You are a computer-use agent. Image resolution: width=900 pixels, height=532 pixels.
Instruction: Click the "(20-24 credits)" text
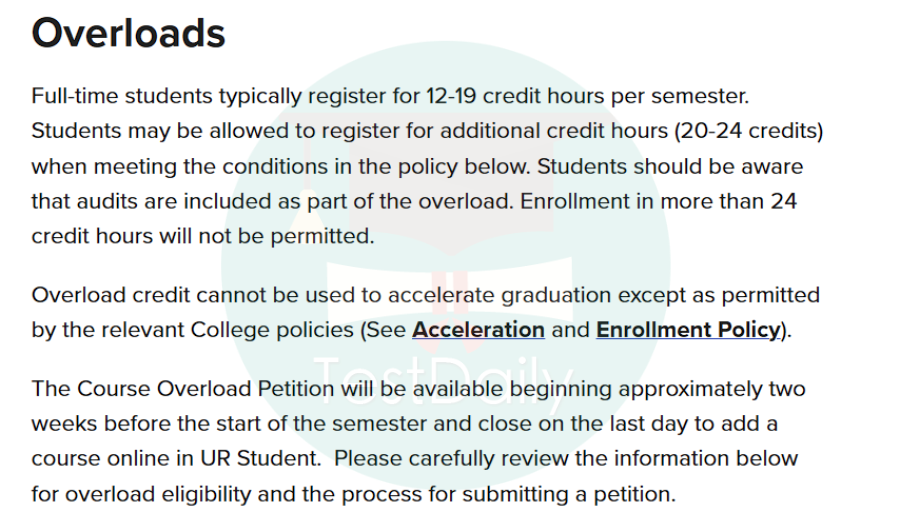[x=748, y=131]
